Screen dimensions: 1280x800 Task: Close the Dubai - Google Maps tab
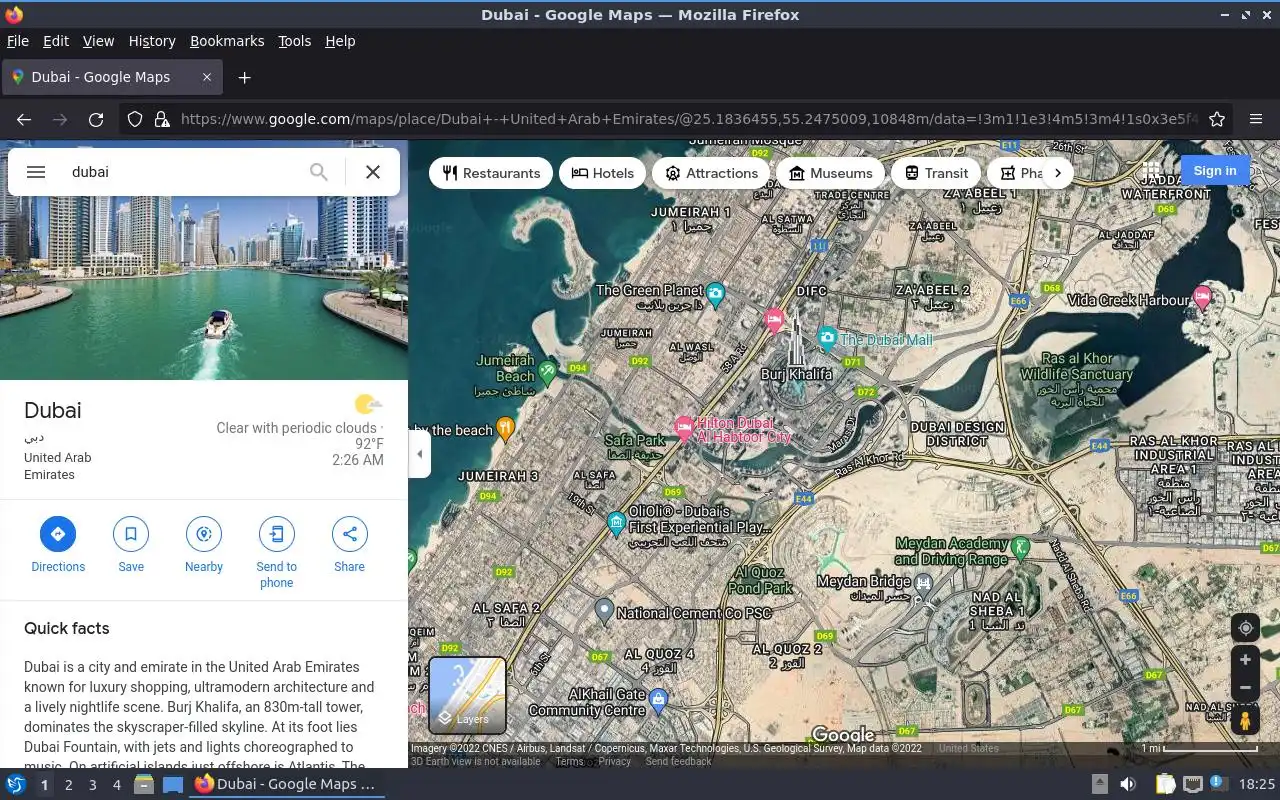click(x=207, y=77)
